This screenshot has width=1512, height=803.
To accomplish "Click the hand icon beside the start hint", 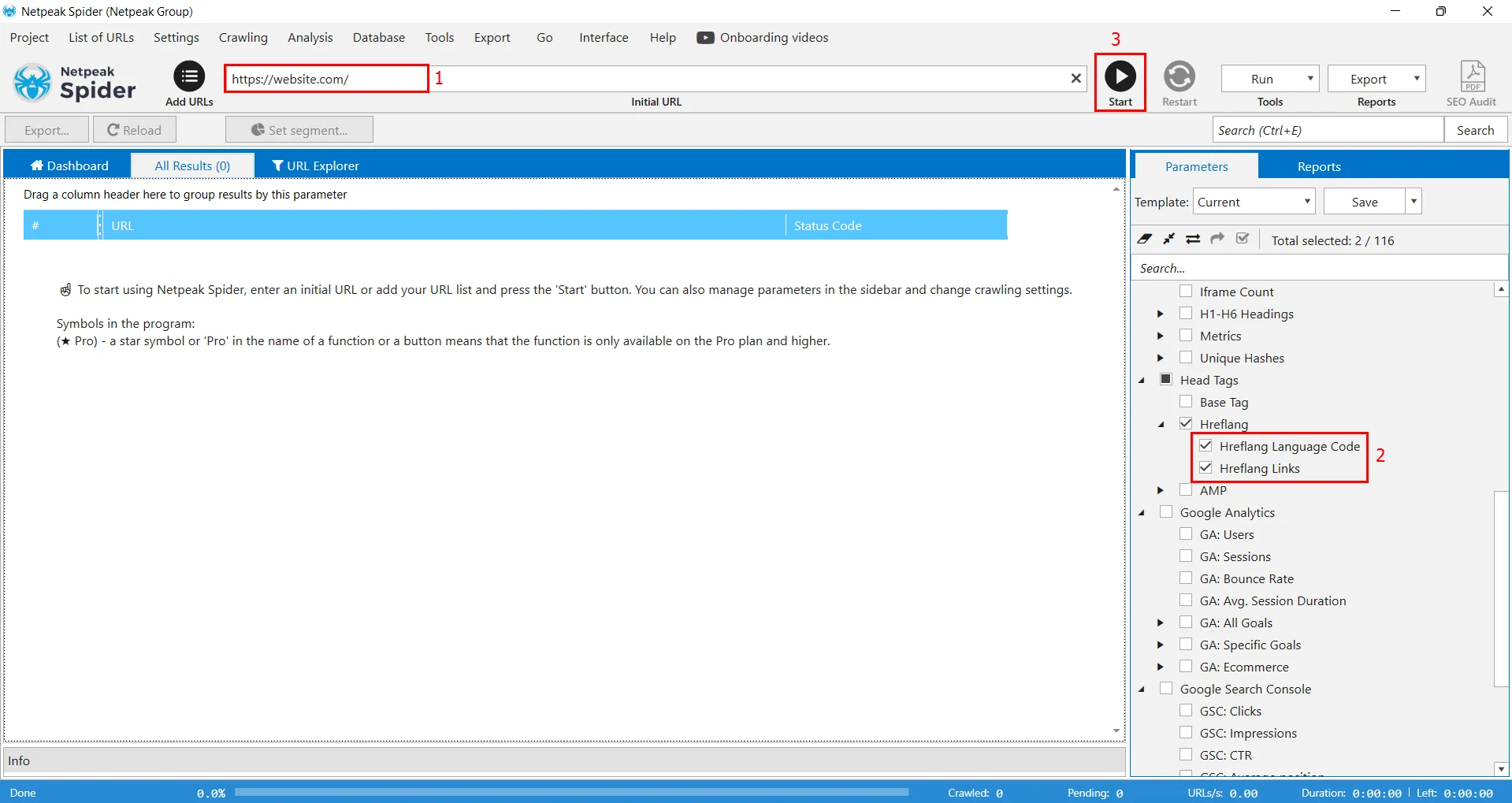I will (65, 290).
